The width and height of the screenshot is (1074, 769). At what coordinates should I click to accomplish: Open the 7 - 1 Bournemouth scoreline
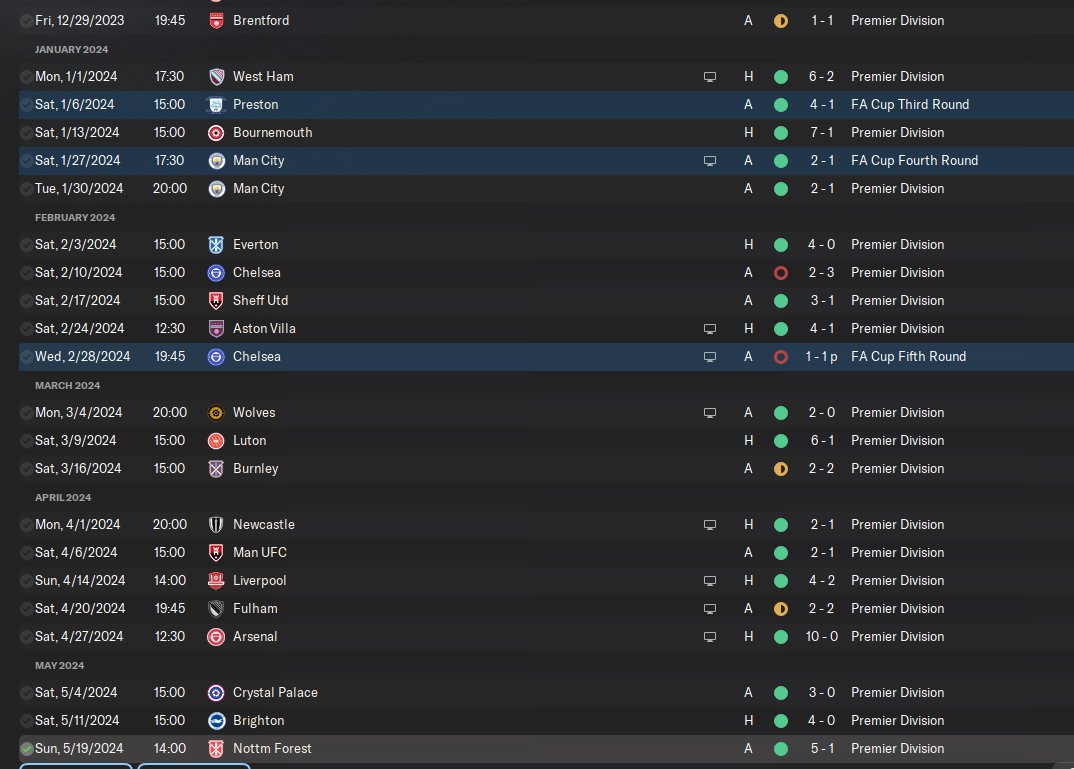coord(822,132)
